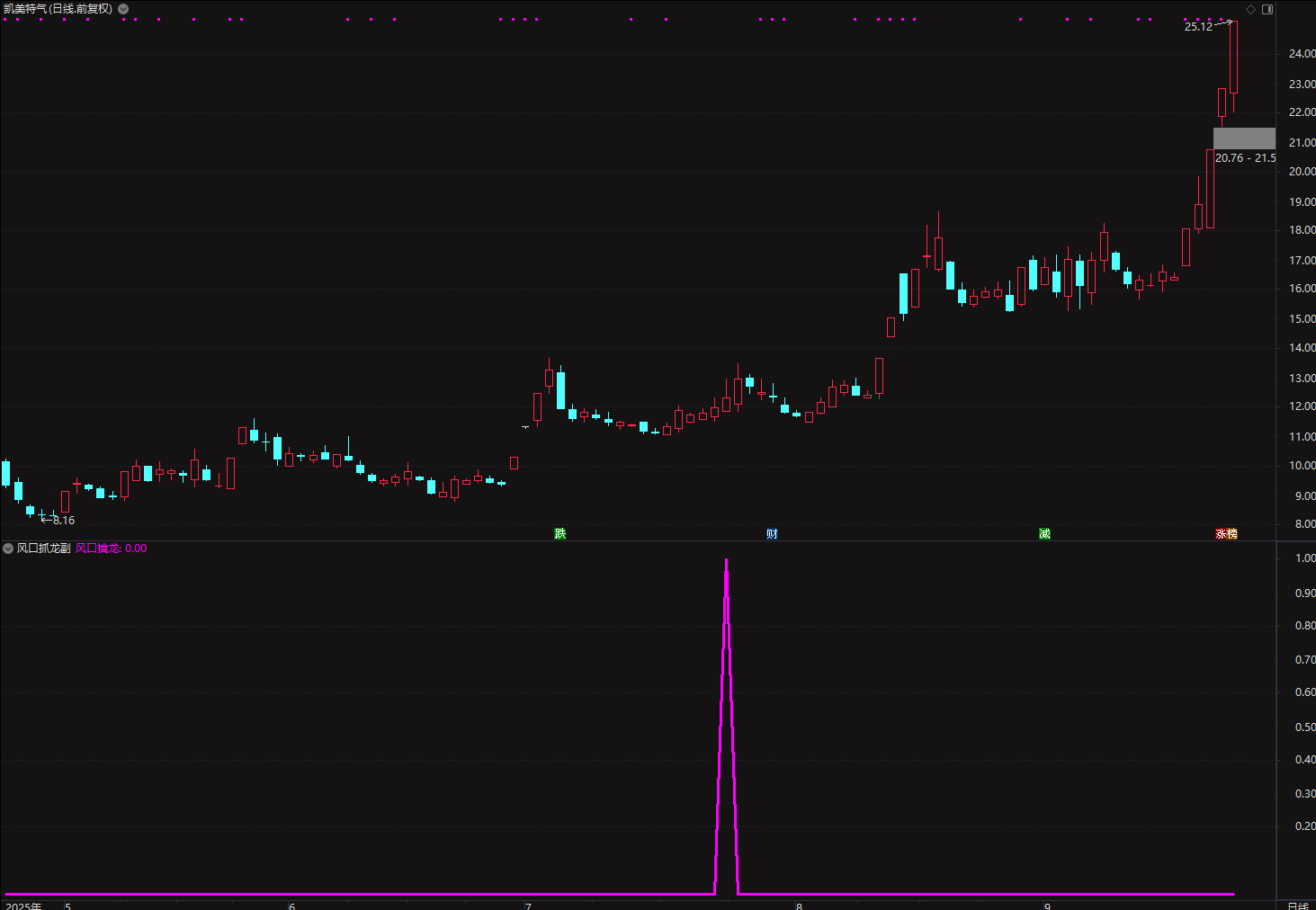Select the 凯美特气 (日线,前复权) chart title
The width and height of the screenshot is (1316, 910).
[58, 9]
